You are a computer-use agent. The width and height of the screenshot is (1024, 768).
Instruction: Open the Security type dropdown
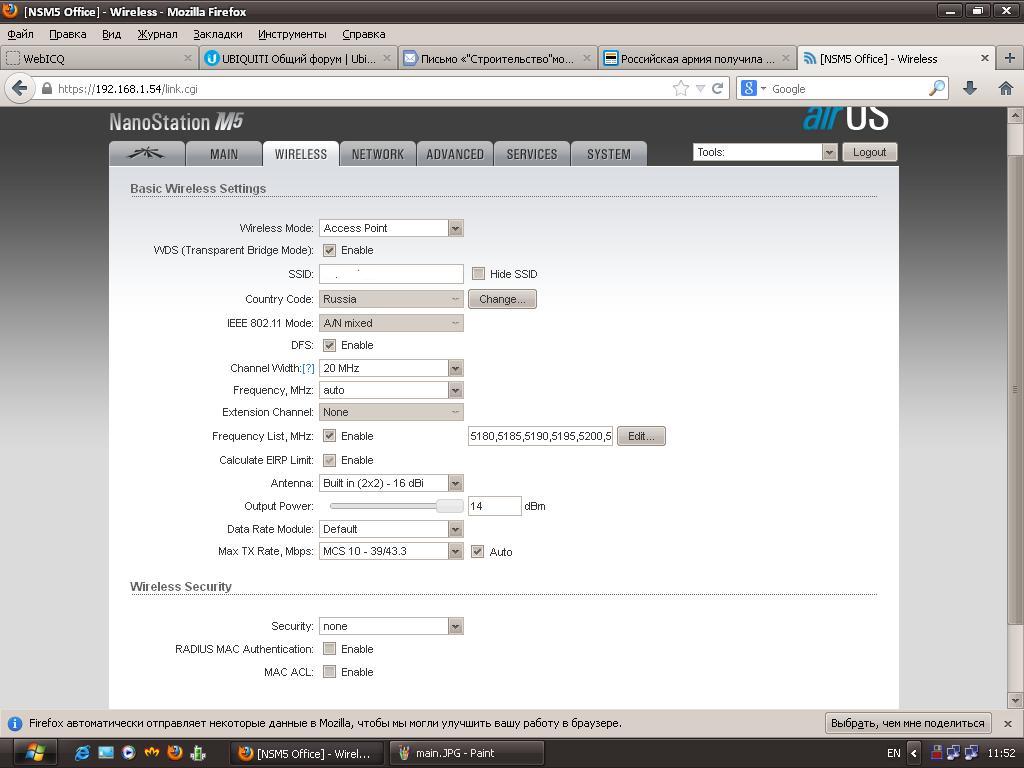pos(391,626)
